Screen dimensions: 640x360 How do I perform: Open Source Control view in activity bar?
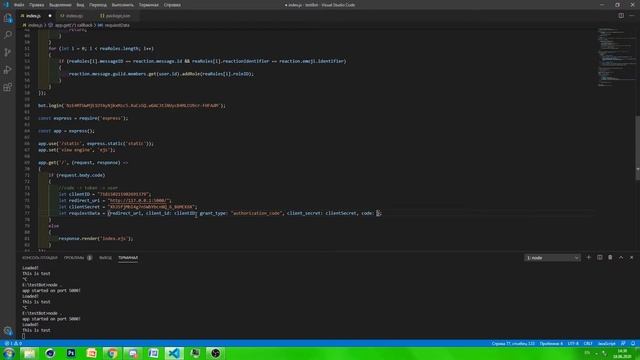[x=8, y=52]
